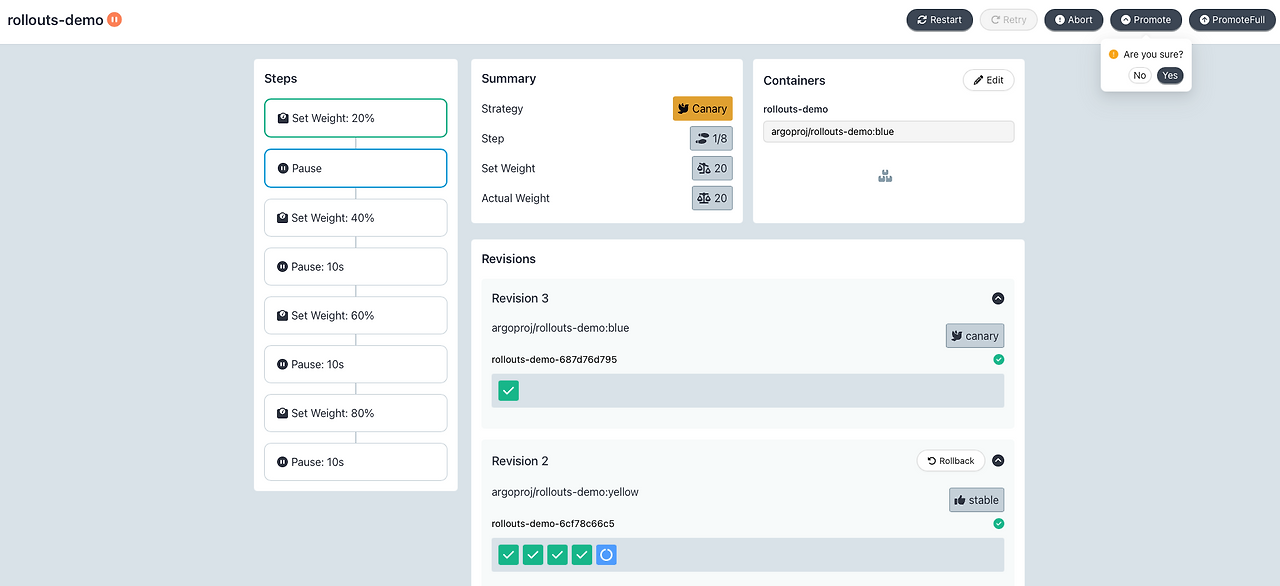Click the blue pending pod in Revision 2

(x=606, y=555)
